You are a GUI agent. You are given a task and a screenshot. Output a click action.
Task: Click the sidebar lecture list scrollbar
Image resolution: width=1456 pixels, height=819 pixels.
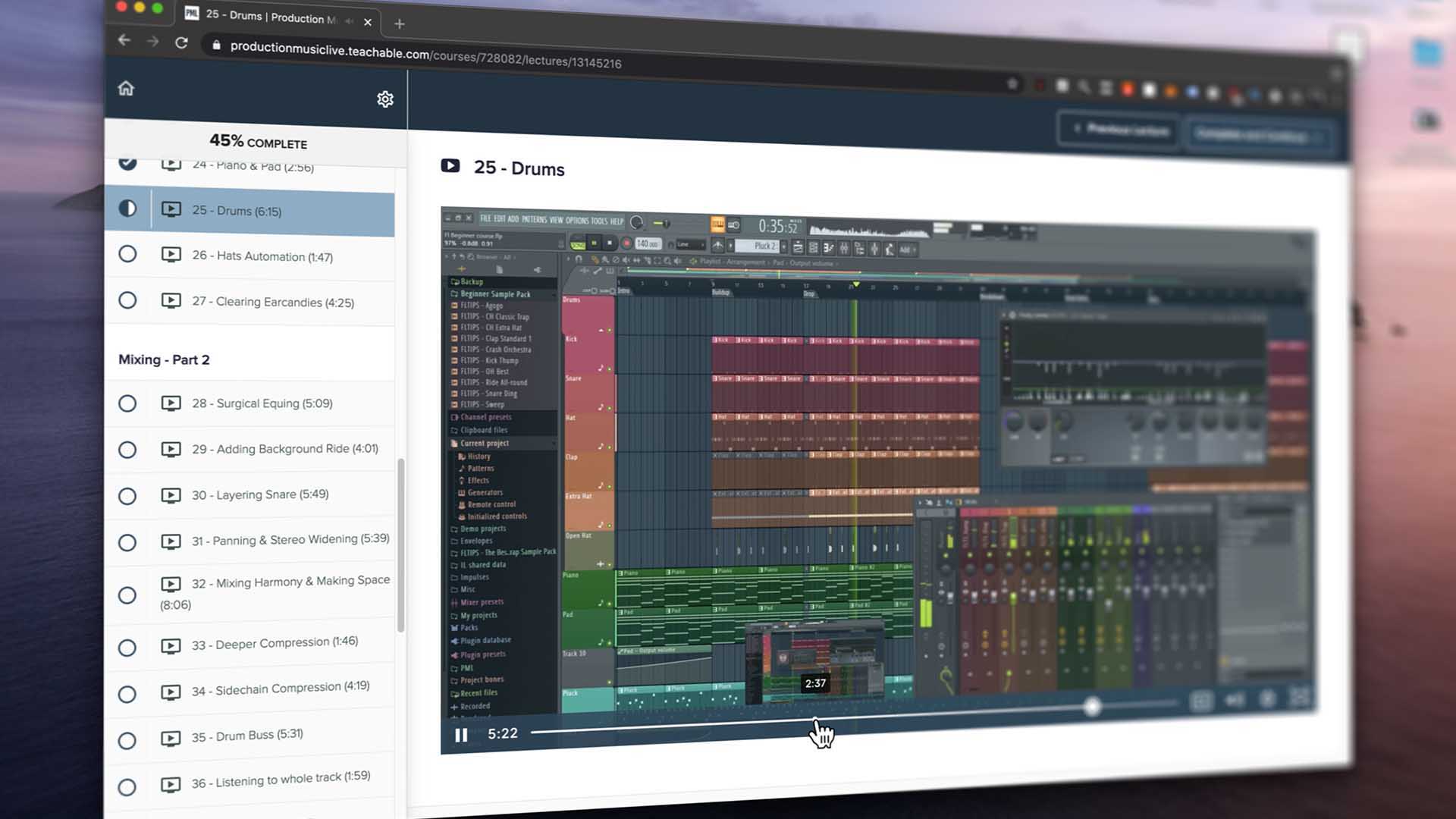click(x=401, y=546)
